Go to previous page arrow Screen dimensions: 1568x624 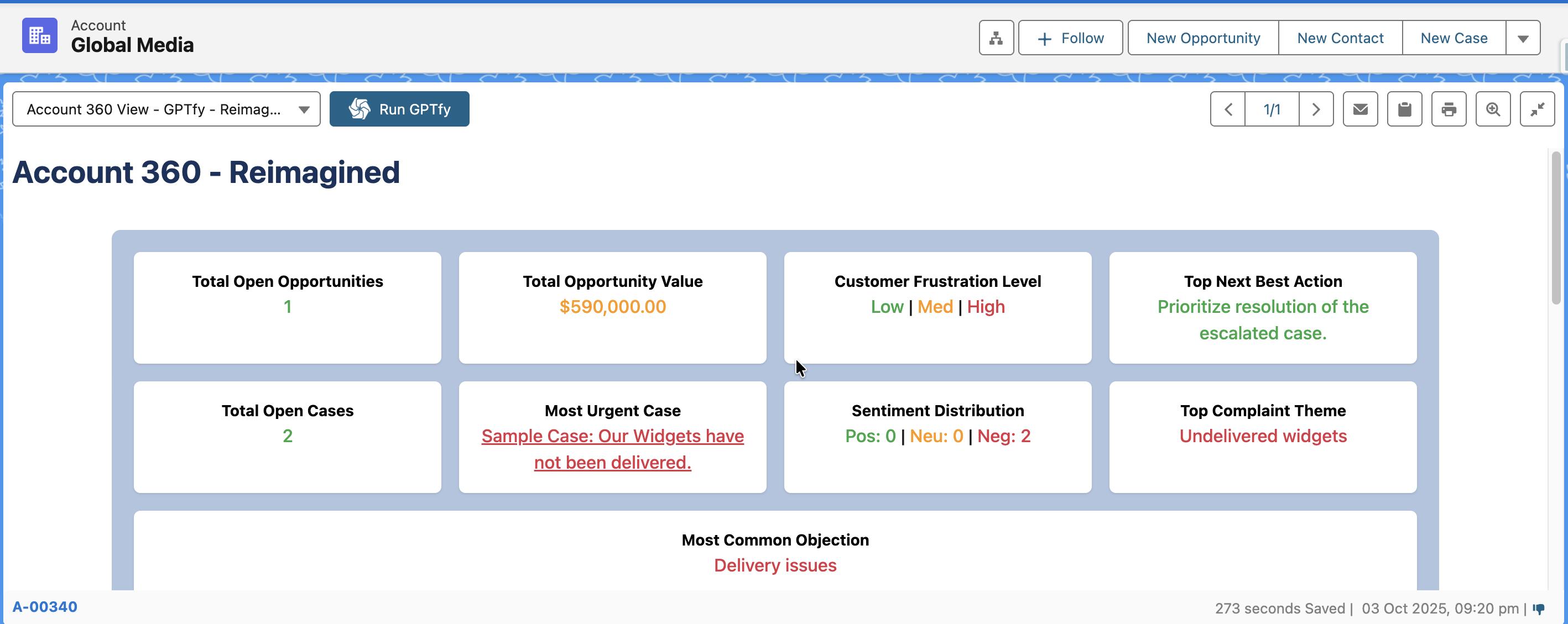(1228, 109)
